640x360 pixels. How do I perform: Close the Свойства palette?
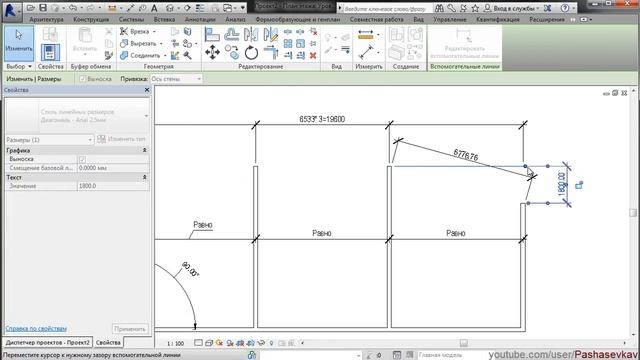[147, 90]
